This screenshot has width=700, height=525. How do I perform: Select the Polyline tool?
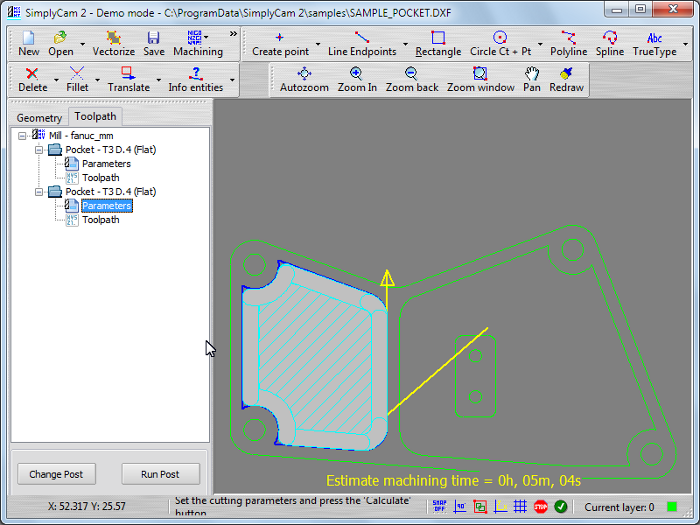tap(569, 43)
